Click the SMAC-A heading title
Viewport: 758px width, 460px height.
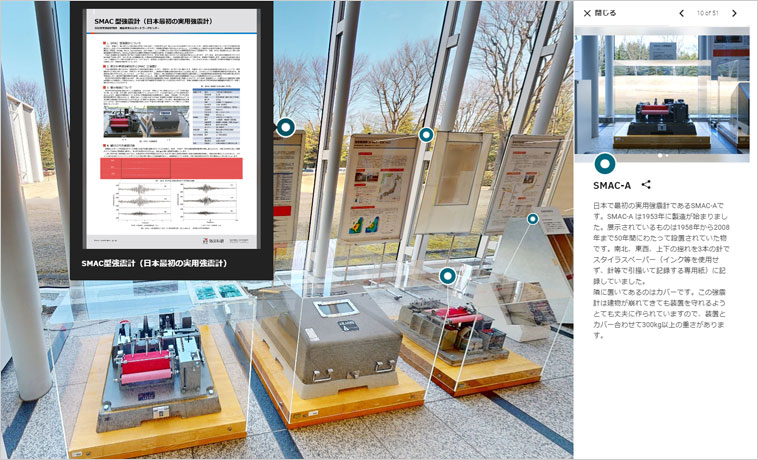point(612,185)
